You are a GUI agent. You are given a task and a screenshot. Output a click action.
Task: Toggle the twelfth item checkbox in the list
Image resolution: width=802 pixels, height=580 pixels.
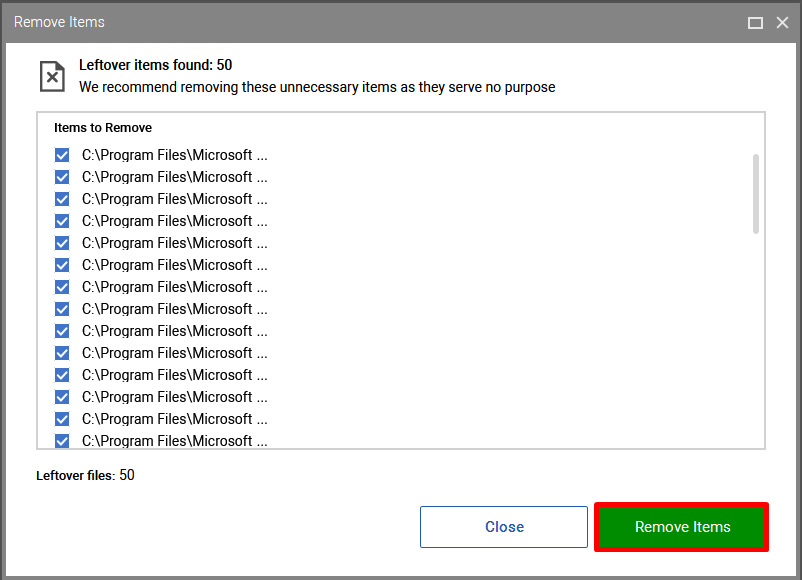(x=62, y=397)
